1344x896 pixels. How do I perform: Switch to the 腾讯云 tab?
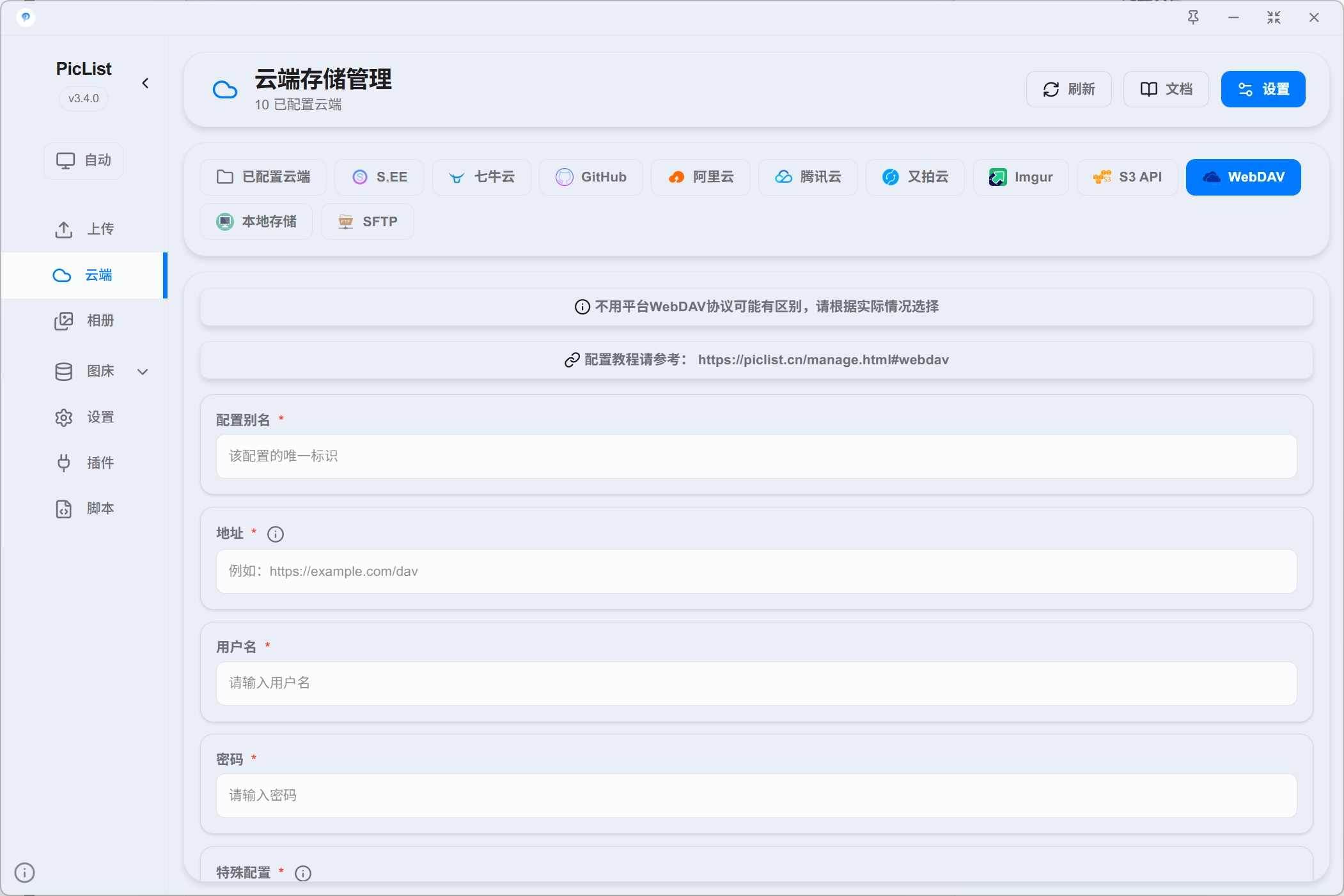[x=808, y=177]
